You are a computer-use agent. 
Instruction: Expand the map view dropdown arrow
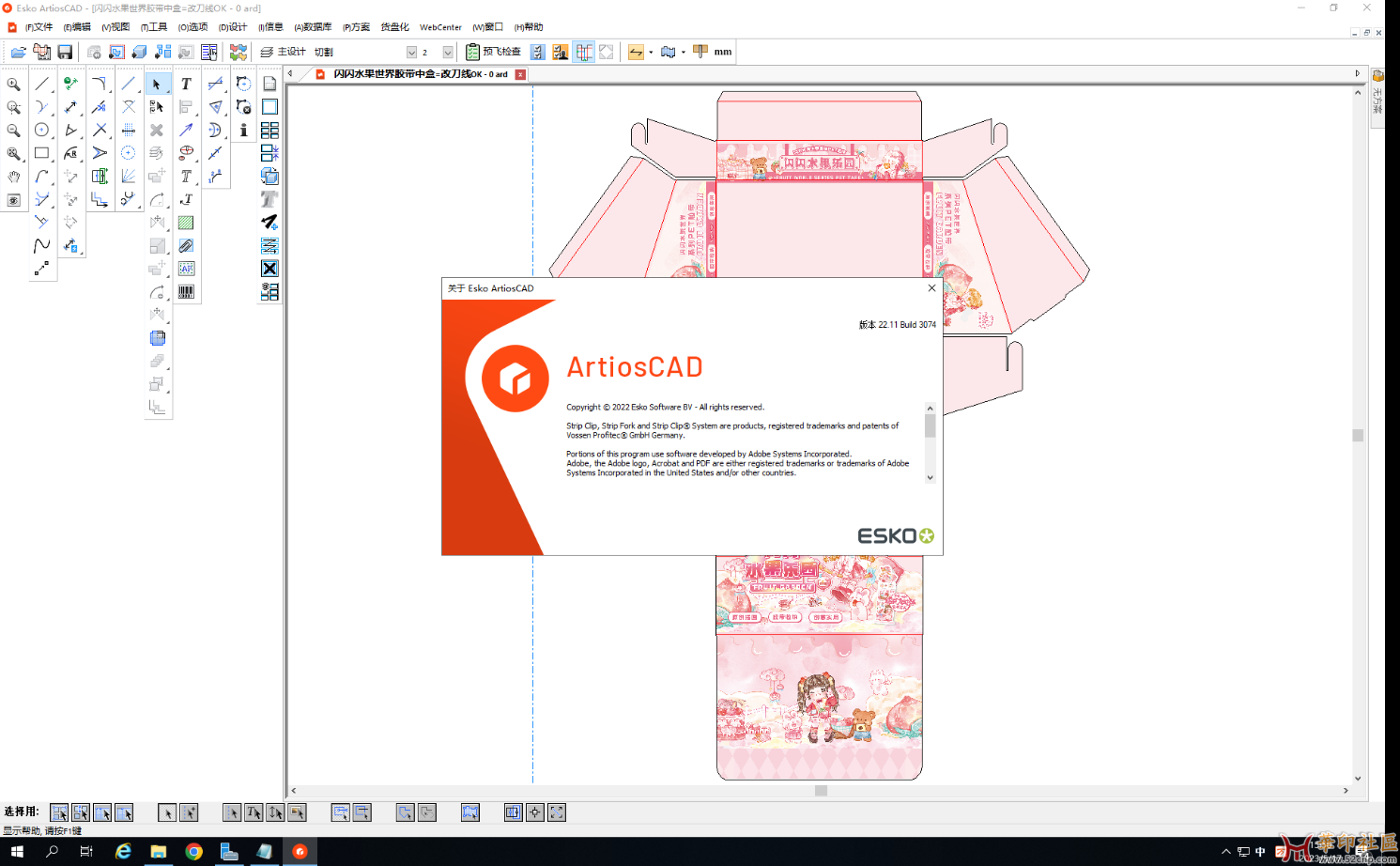683,53
